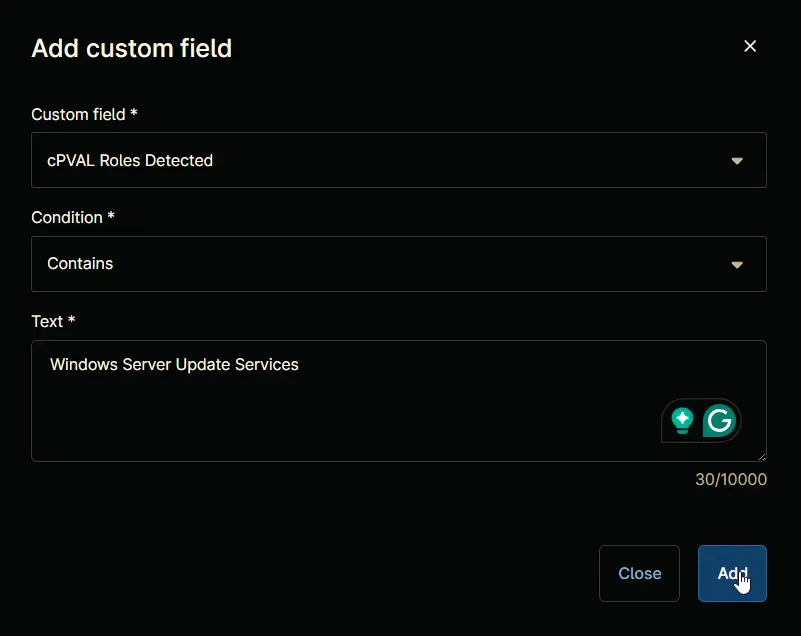The width and height of the screenshot is (801, 636).
Task: Click the 30/10000 character counter
Action: pyautogui.click(x=731, y=479)
